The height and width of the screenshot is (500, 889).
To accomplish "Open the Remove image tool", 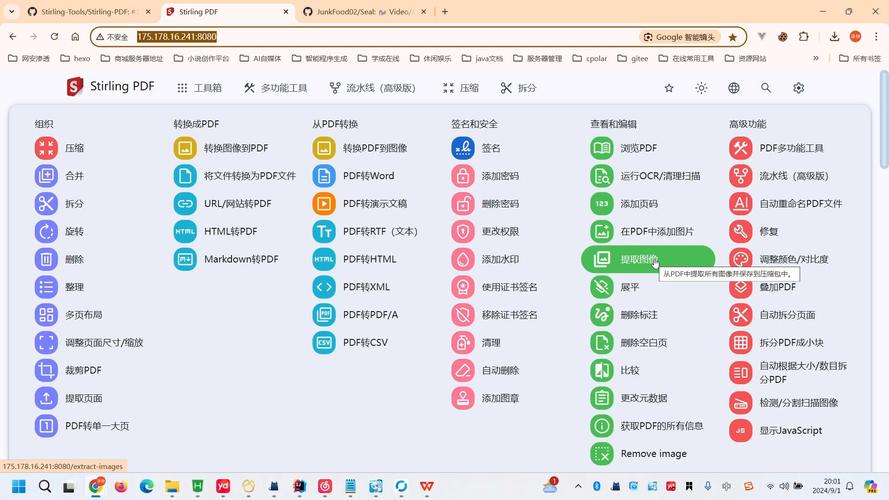I will tap(638, 454).
